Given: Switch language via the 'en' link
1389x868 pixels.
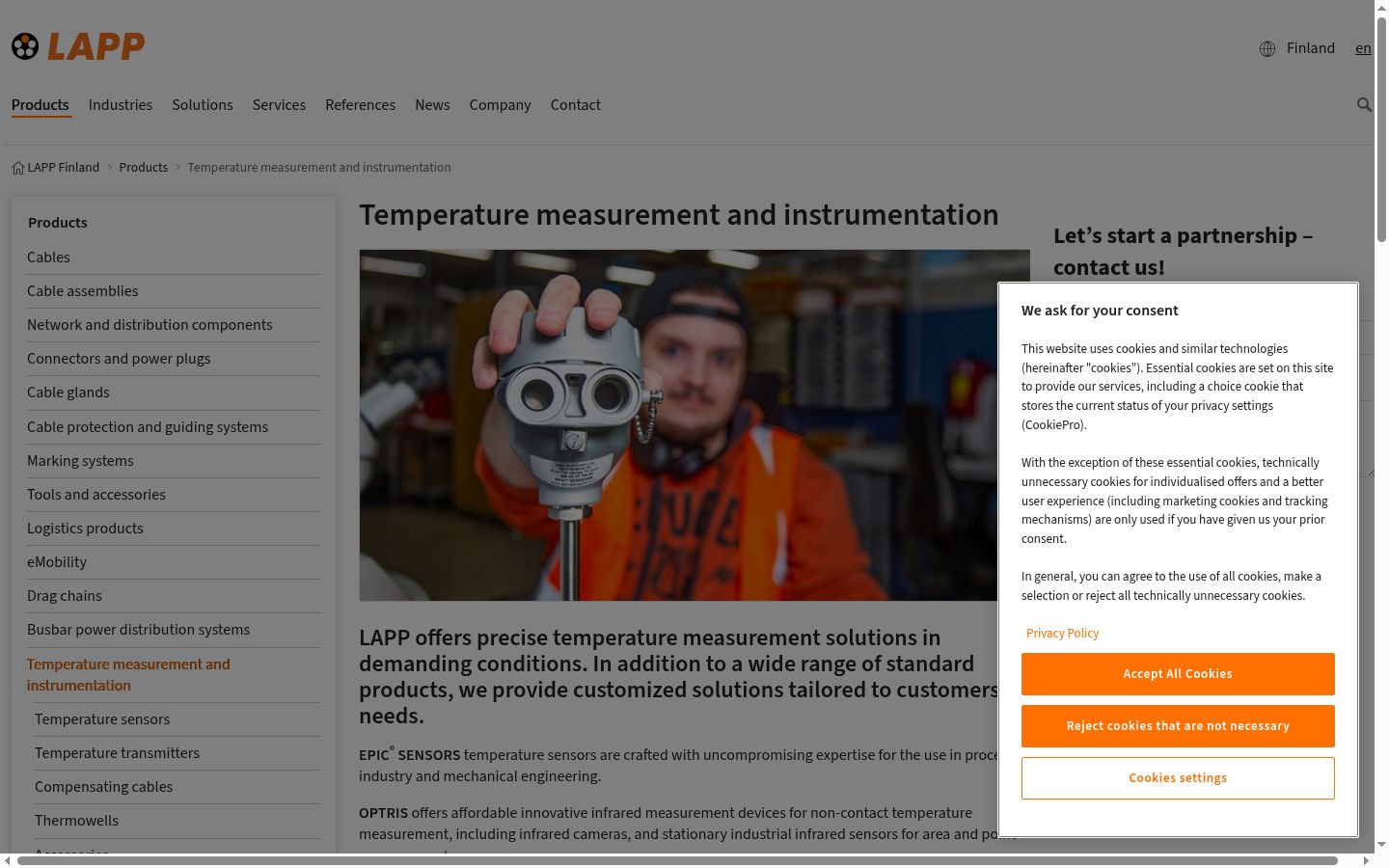Looking at the screenshot, I should click(x=1363, y=48).
